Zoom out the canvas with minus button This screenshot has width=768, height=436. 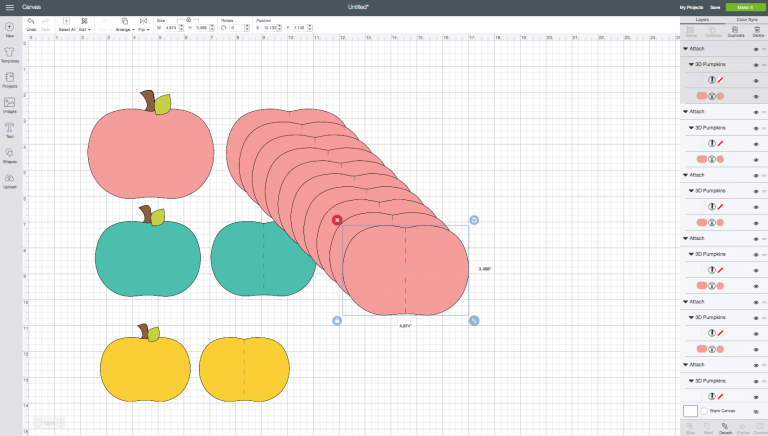pos(38,423)
